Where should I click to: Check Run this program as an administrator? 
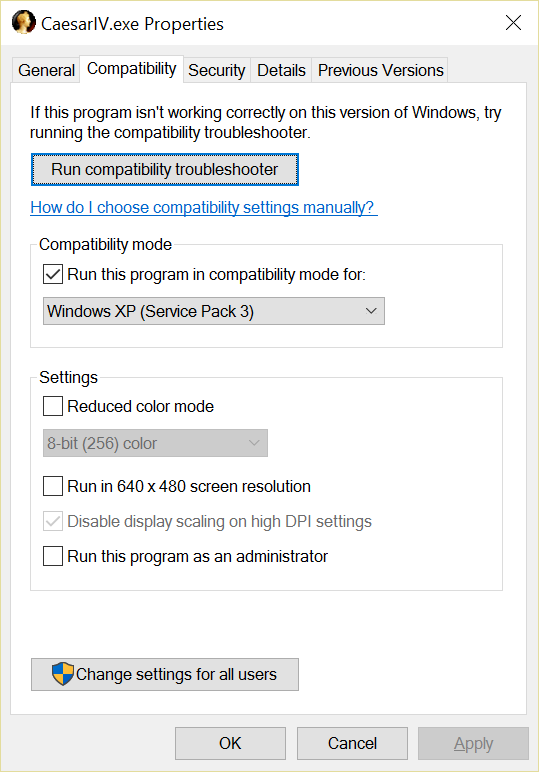(x=53, y=556)
